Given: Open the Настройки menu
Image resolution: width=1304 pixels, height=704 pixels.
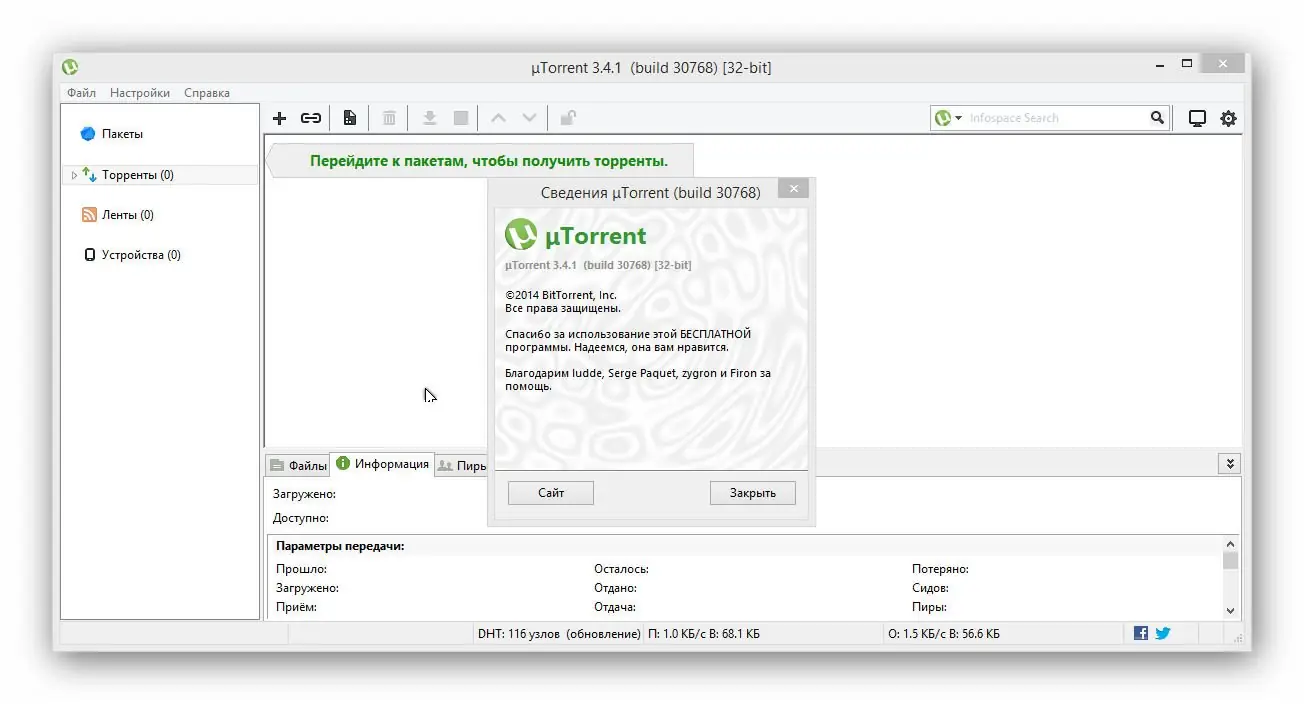Looking at the screenshot, I should 140,93.
